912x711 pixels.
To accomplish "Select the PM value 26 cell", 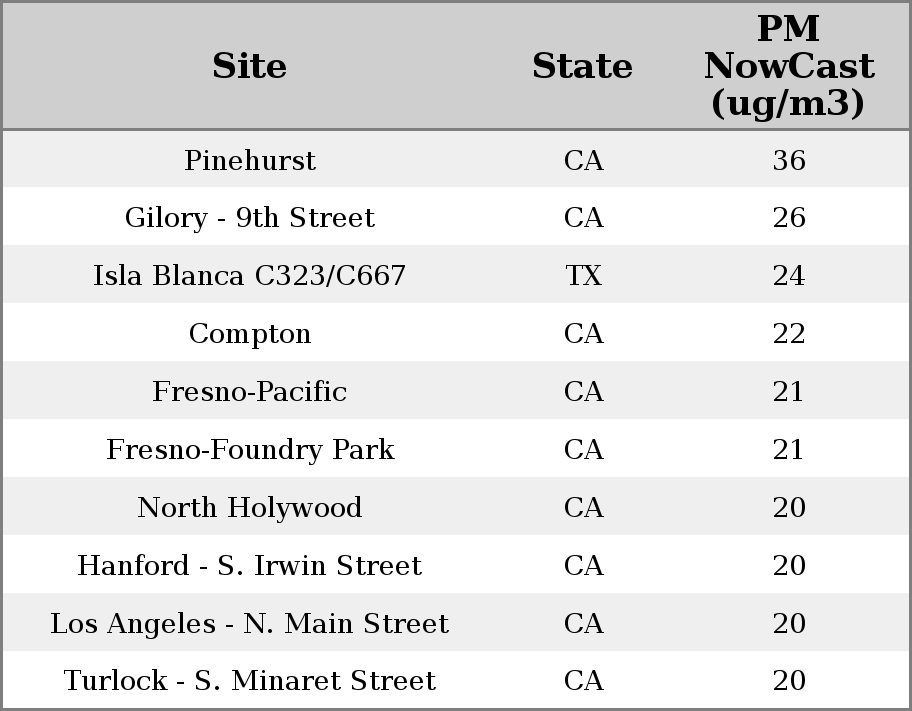I will (789, 218).
